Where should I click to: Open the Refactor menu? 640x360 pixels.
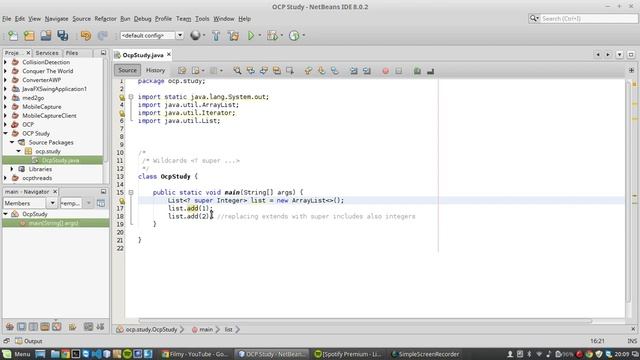(x=105, y=19)
